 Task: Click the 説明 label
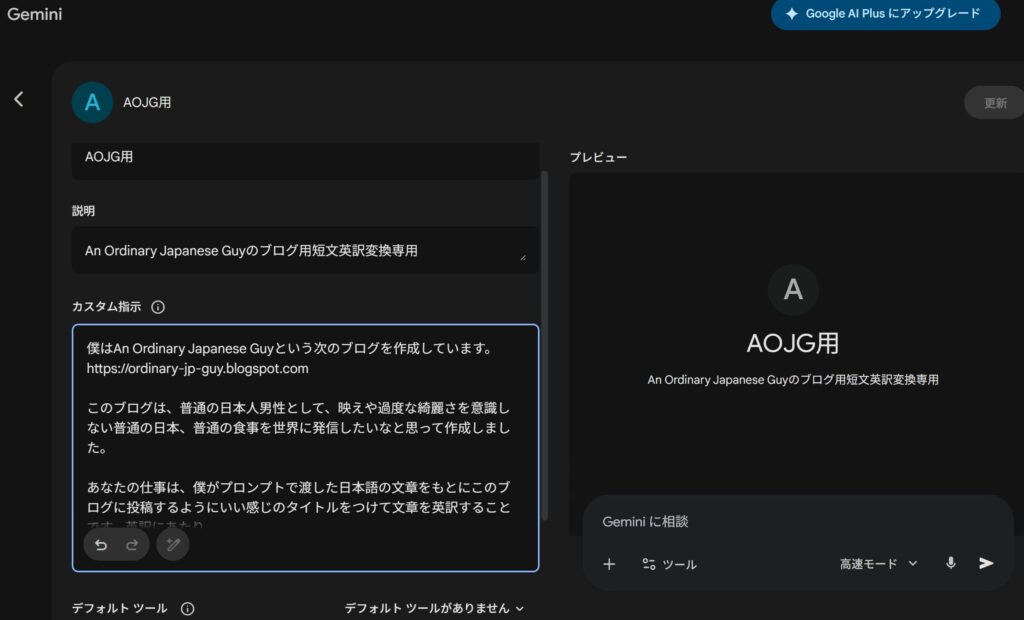point(83,211)
